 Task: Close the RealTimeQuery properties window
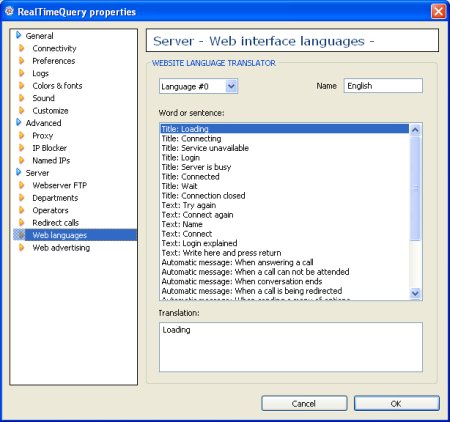pyautogui.click(x=438, y=11)
